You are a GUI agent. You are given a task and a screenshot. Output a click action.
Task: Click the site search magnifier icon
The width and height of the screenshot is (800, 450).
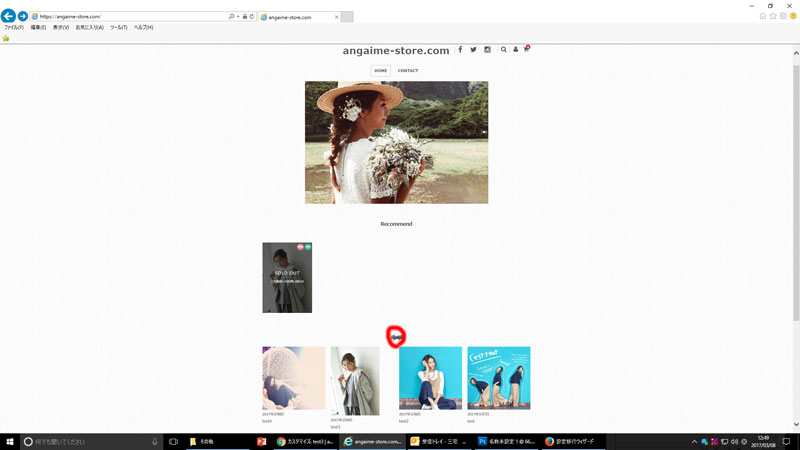coord(504,49)
